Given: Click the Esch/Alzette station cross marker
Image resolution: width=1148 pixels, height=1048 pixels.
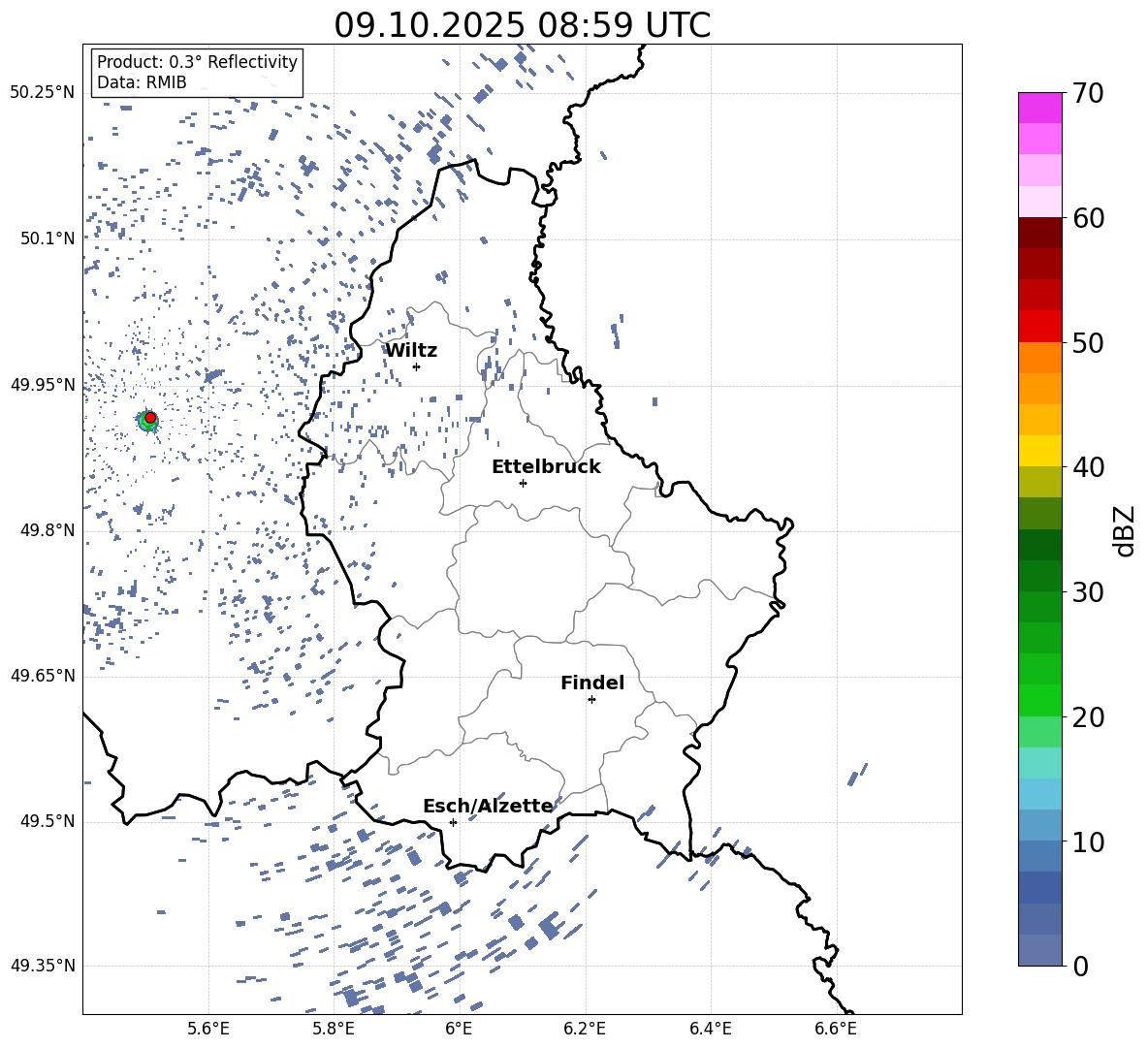Looking at the screenshot, I should pyautogui.click(x=453, y=822).
